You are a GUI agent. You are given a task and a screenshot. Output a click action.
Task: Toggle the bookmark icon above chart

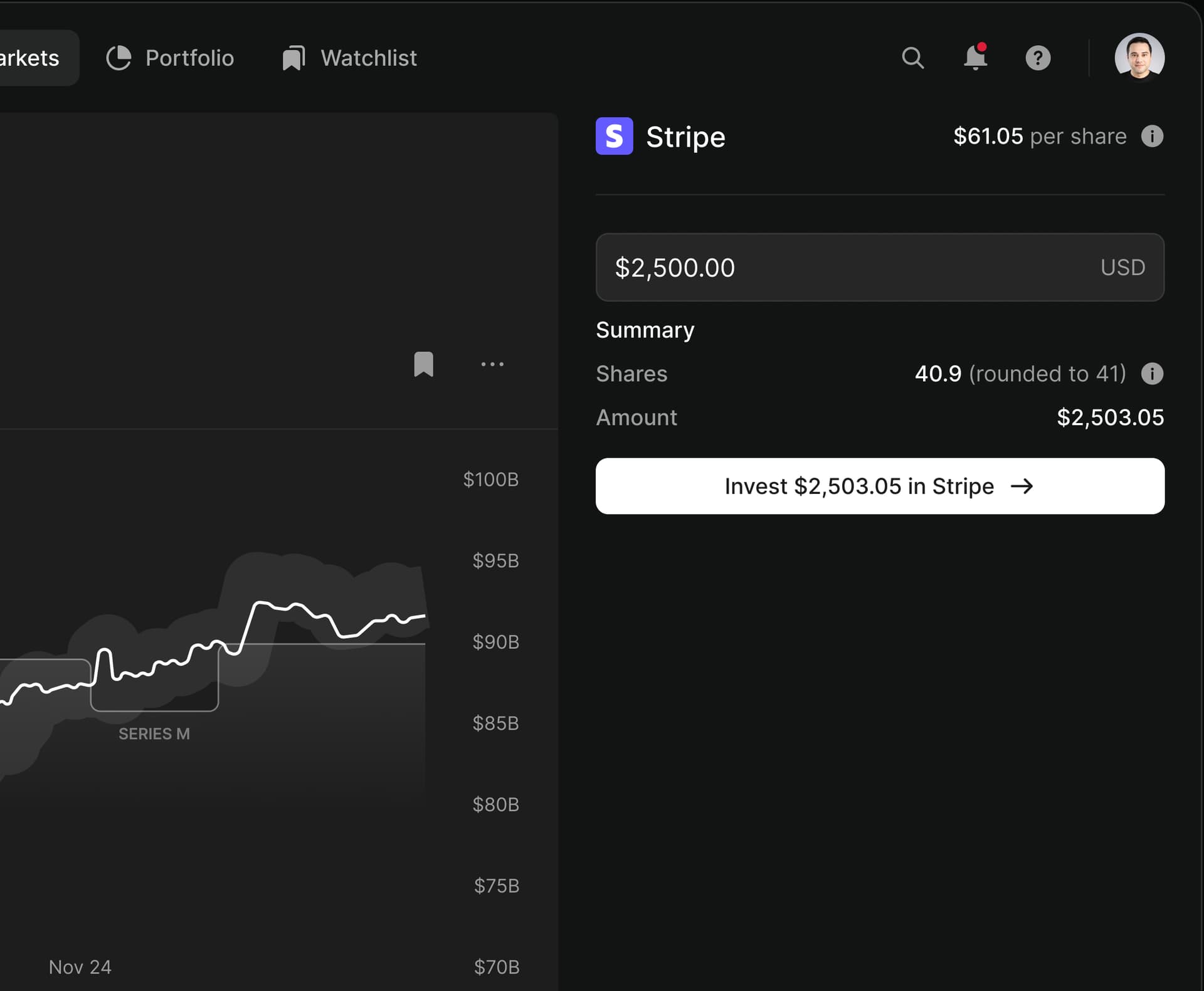[x=424, y=364]
